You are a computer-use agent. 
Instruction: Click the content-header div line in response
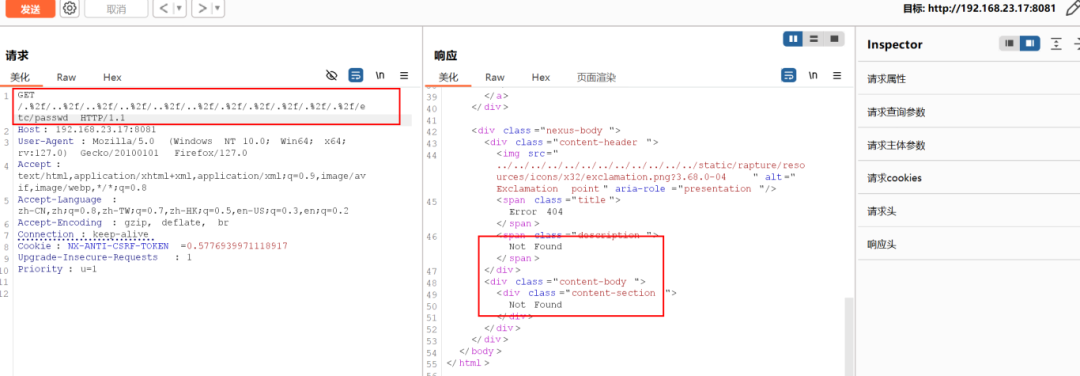click(571, 142)
